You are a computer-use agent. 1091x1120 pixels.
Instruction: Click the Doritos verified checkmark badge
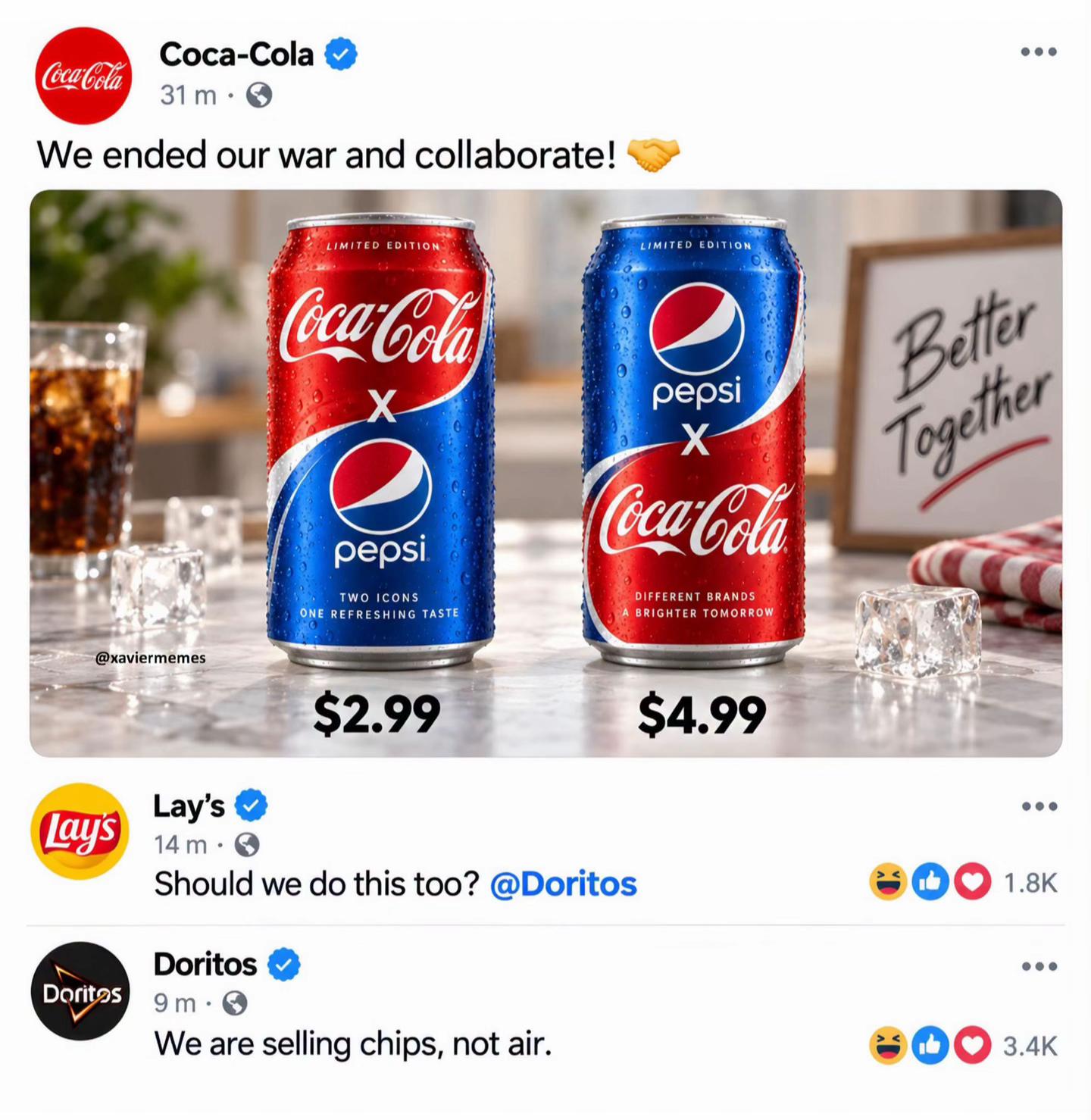click(x=284, y=965)
